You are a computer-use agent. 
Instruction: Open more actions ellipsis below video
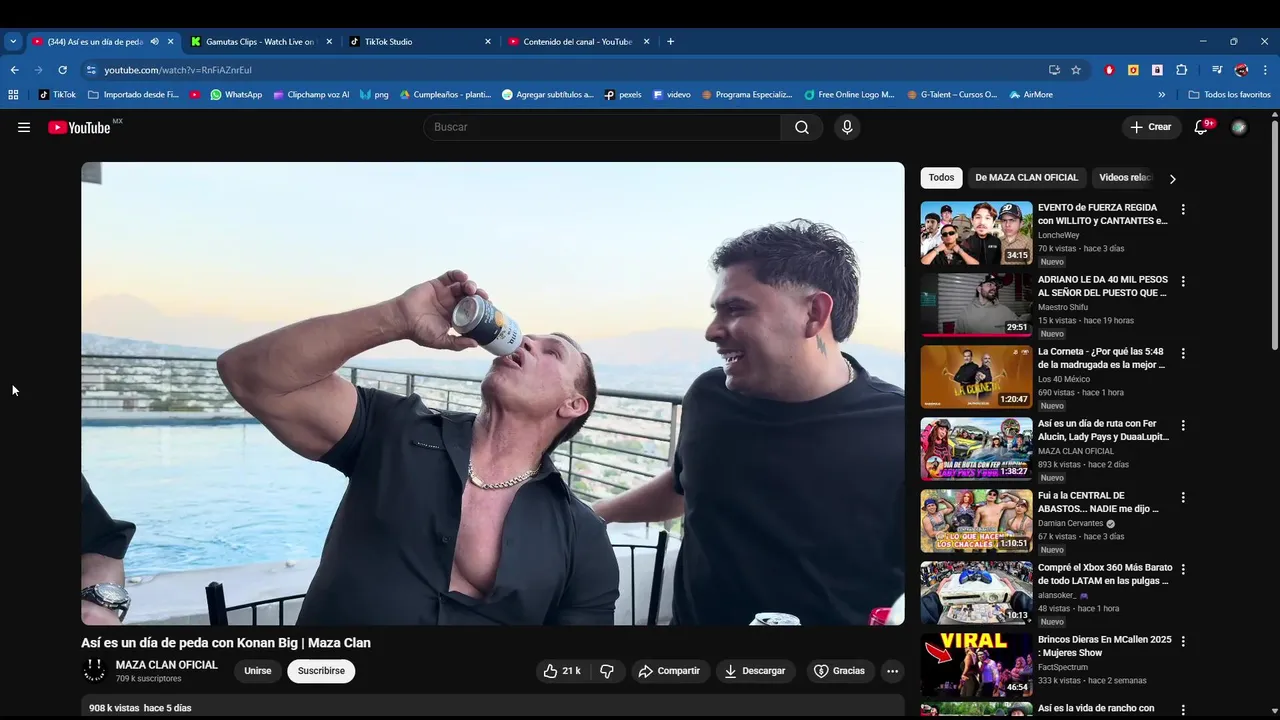coord(893,671)
